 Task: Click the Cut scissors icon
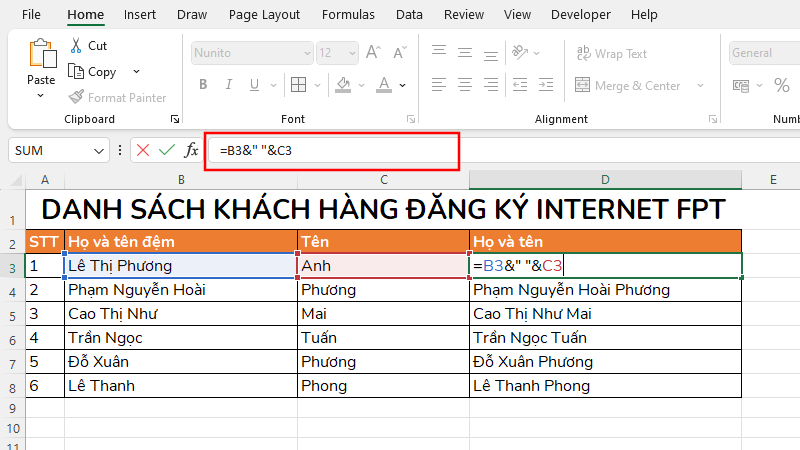[x=76, y=45]
